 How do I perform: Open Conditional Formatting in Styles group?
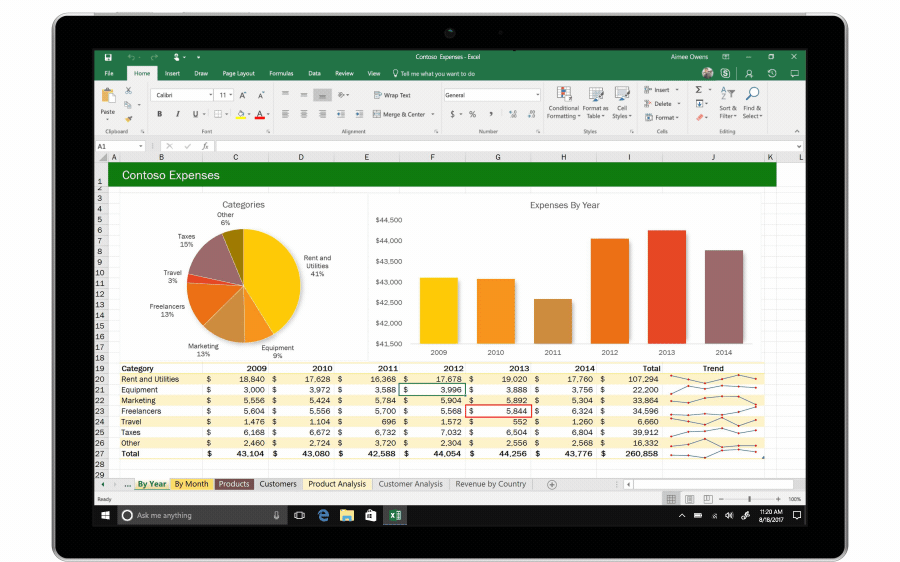(x=563, y=100)
